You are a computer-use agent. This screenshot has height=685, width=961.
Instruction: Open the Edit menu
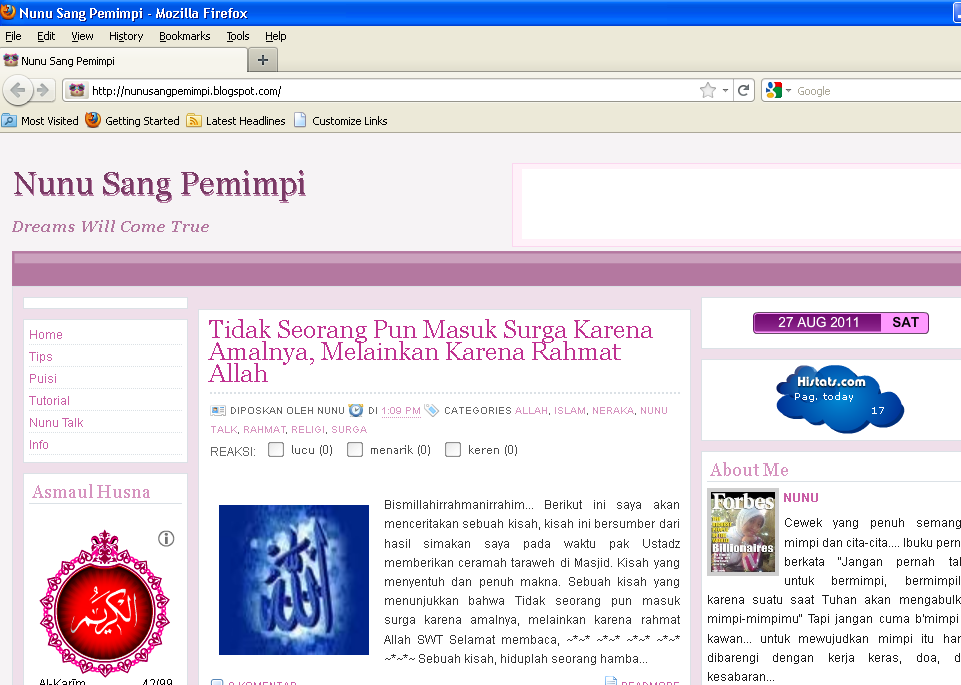click(x=46, y=36)
